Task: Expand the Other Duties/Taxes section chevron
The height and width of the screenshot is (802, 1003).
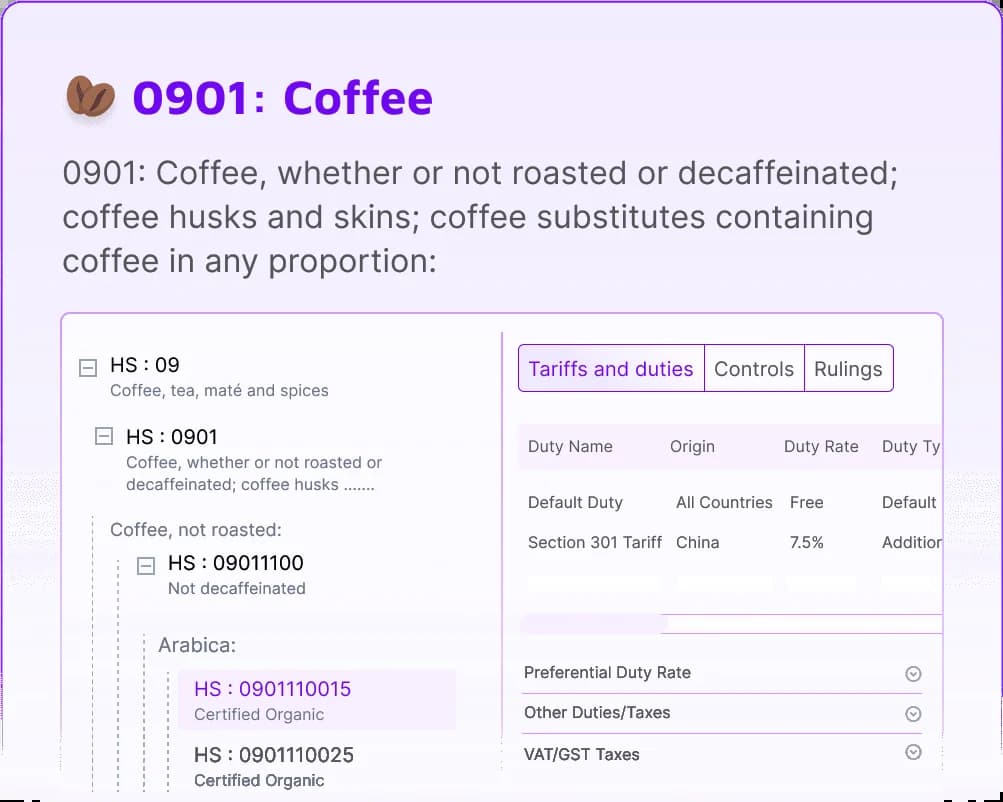Action: (912, 714)
